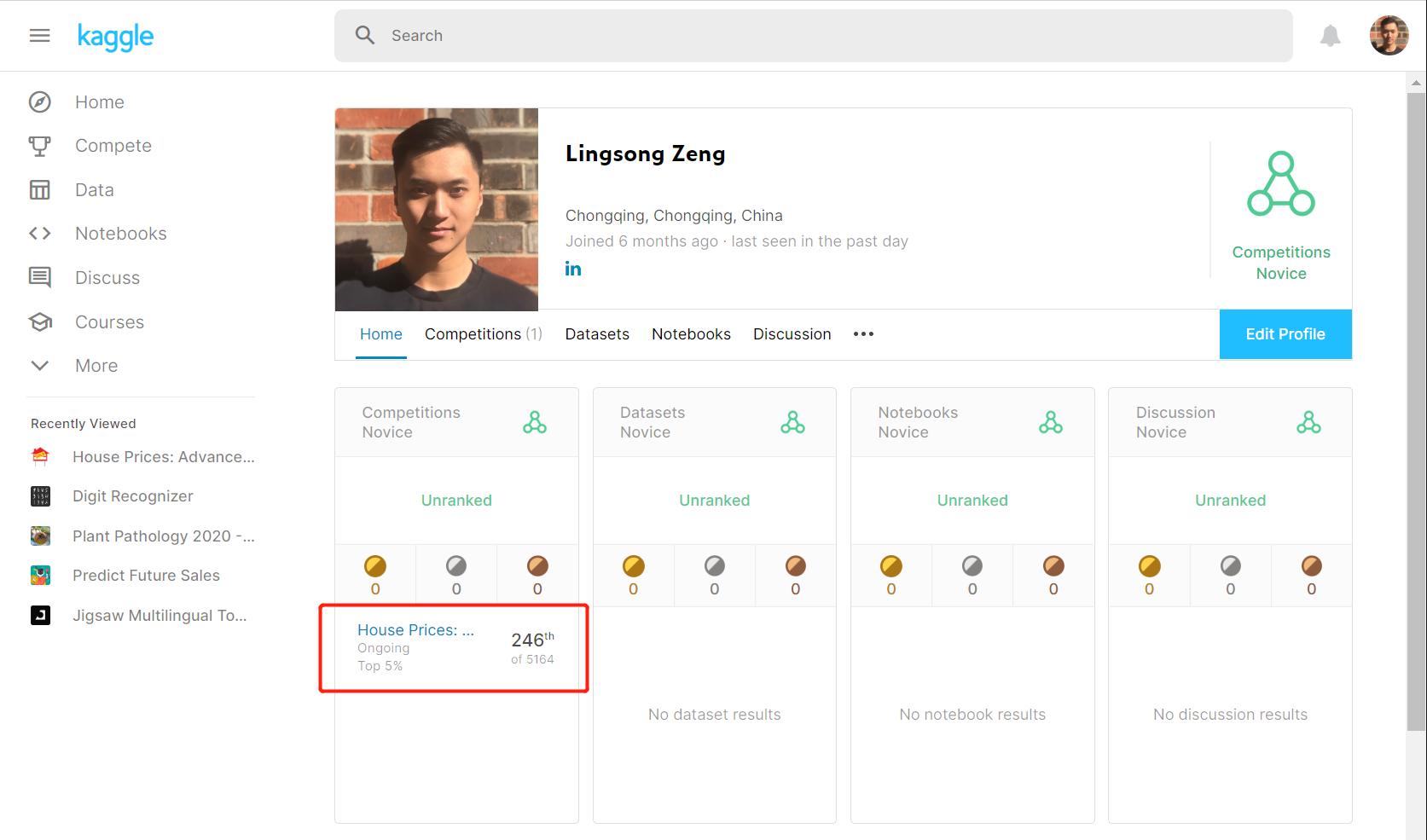Open the House Prices competition link
The width and height of the screenshot is (1427, 840).
point(415,630)
